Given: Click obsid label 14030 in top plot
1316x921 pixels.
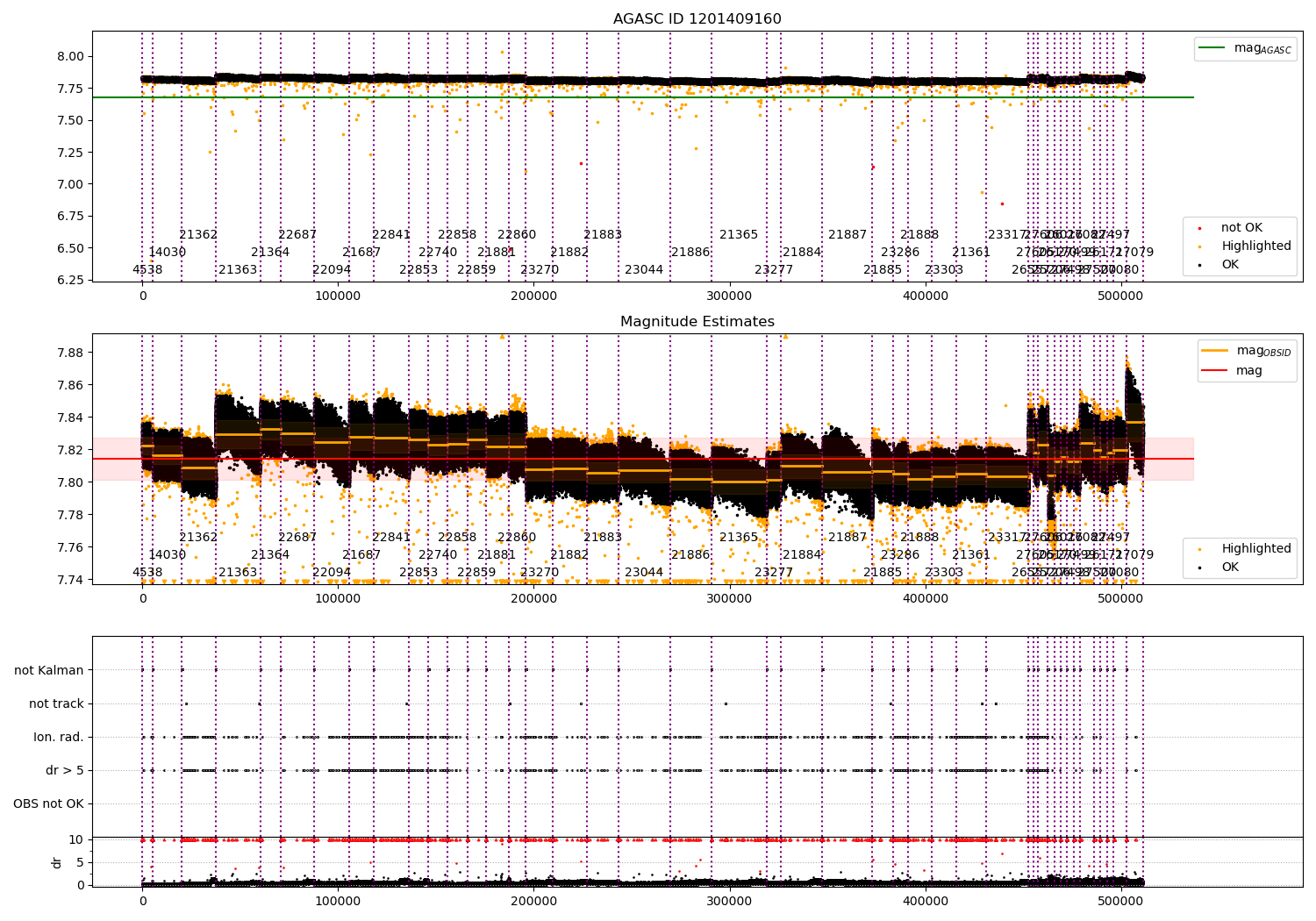Looking at the screenshot, I should pyautogui.click(x=167, y=253).
